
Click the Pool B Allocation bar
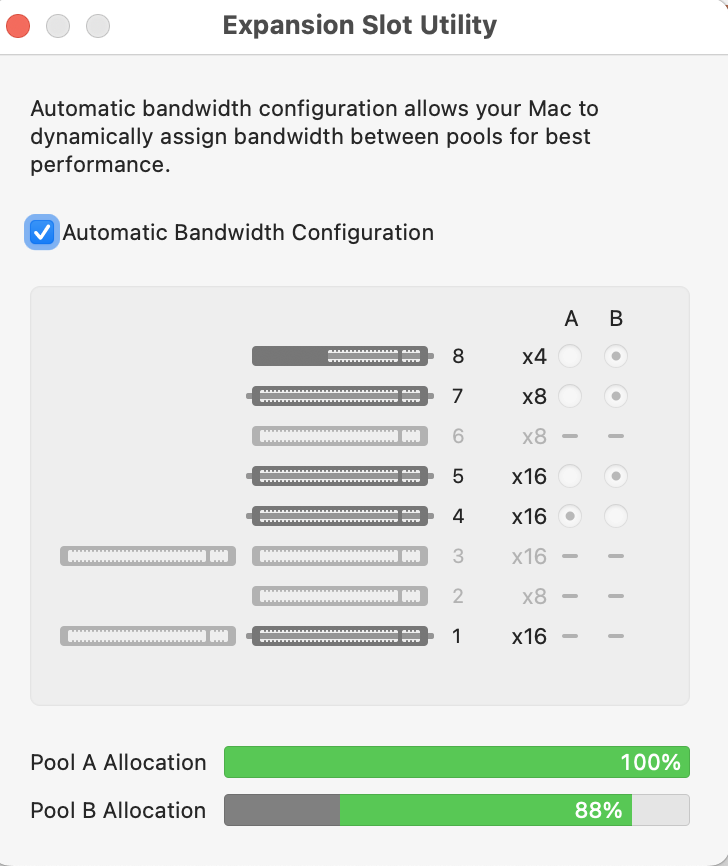coord(456,810)
